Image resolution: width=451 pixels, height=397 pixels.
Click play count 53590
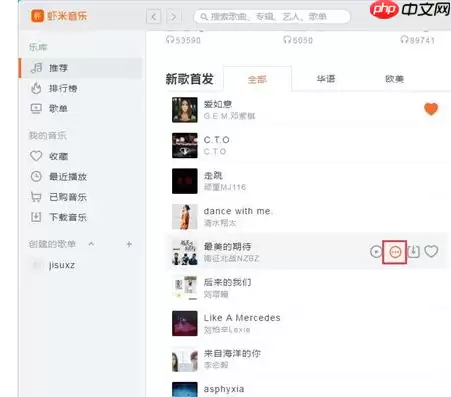pyautogui.click(x=183, y=40)
